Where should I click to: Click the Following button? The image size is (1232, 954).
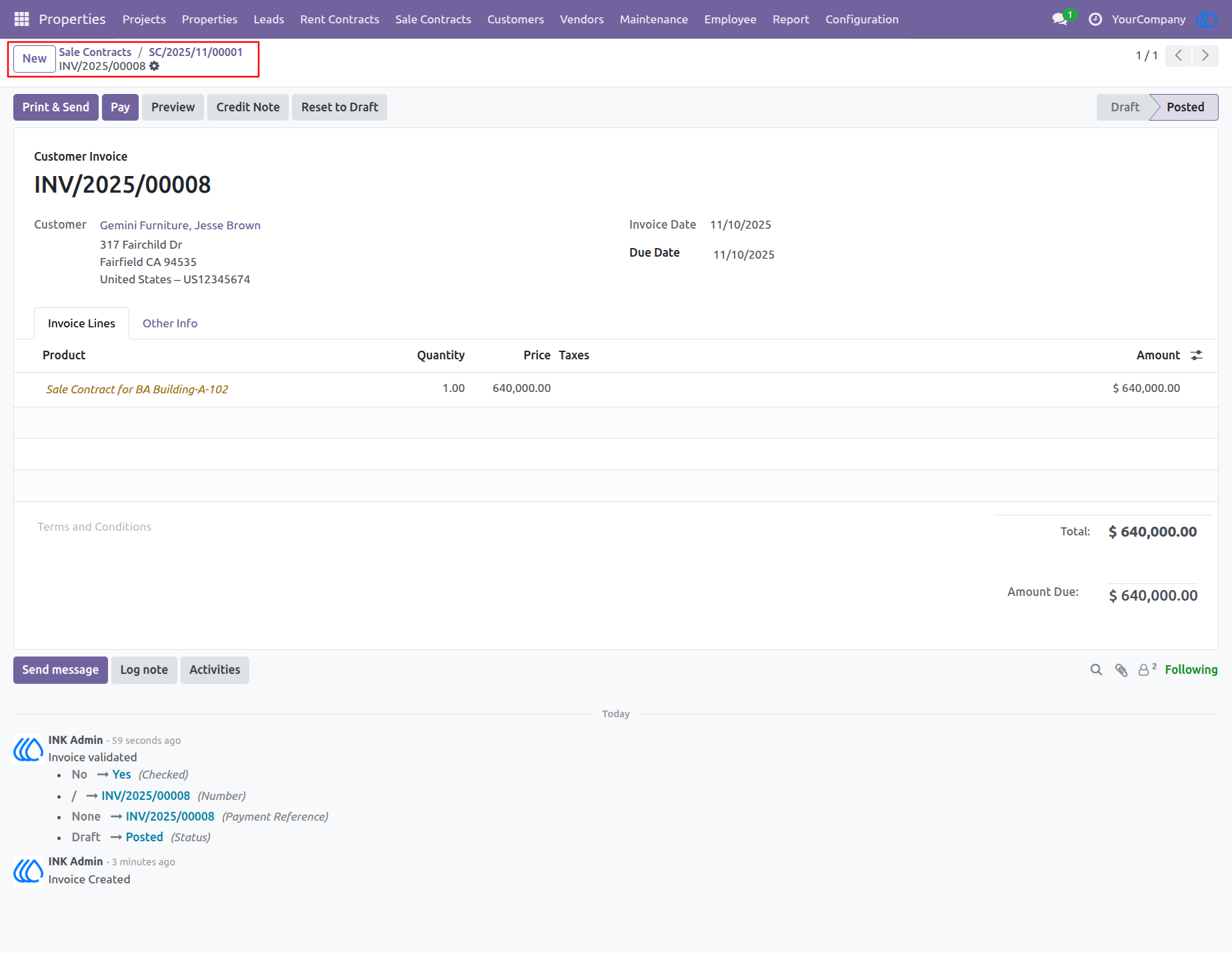[x=1191, y=670]
